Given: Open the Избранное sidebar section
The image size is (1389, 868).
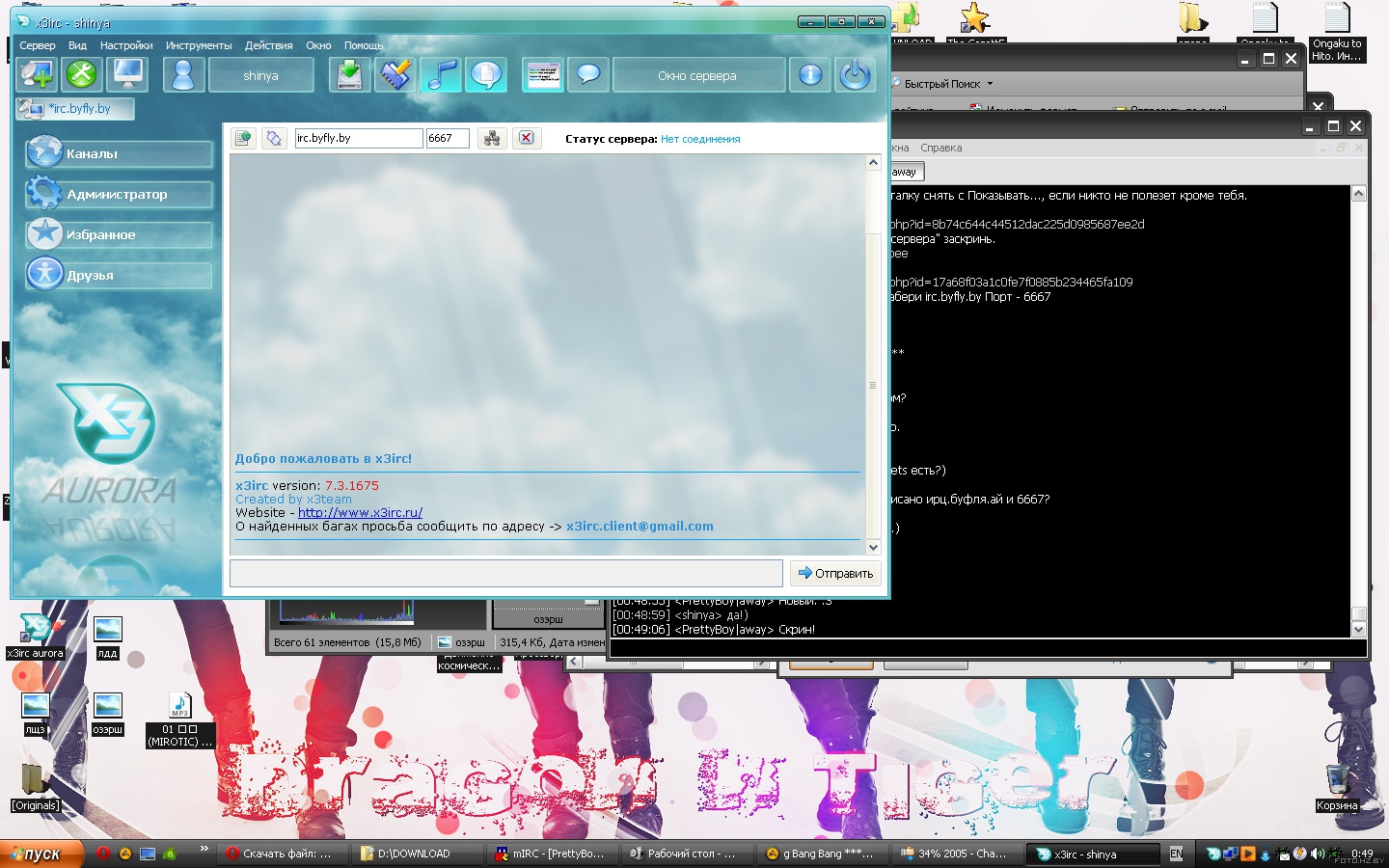Looking at the screenshot, I should point(119,234).
